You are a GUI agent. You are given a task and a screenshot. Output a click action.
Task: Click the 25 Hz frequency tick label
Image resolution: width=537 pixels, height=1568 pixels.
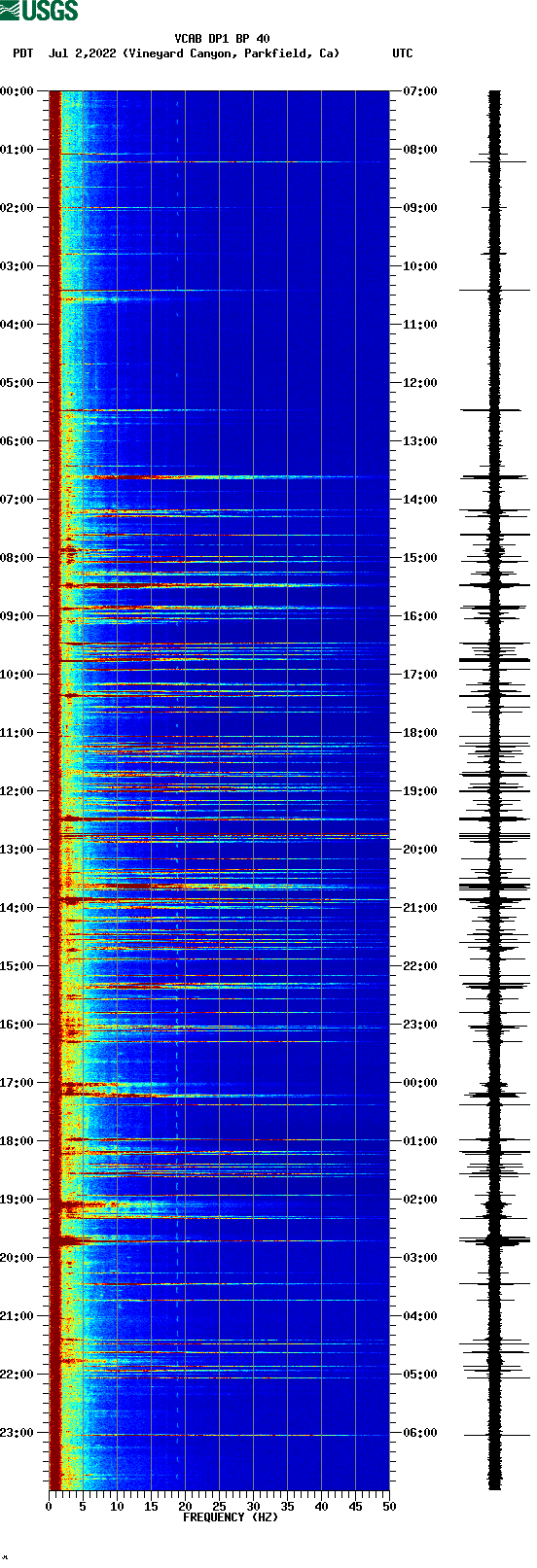[x=219, y=1507]
